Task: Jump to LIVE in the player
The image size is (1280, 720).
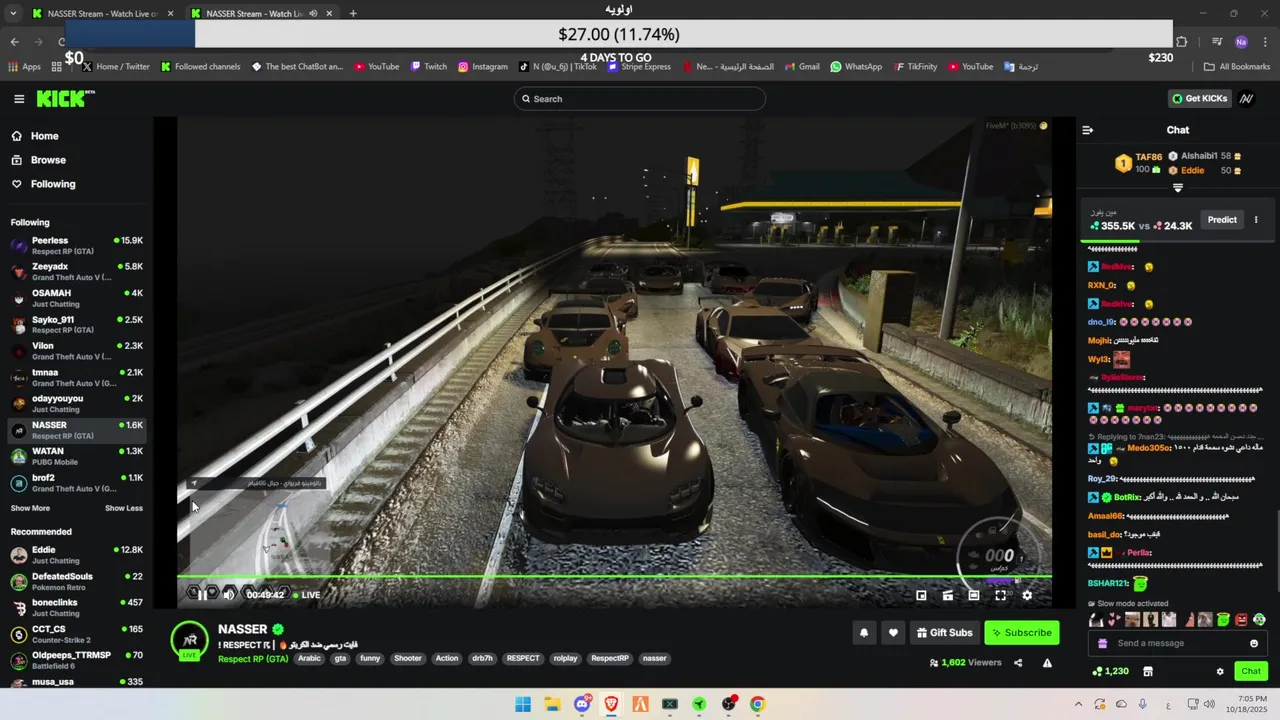Action: [x=306, y=595]
